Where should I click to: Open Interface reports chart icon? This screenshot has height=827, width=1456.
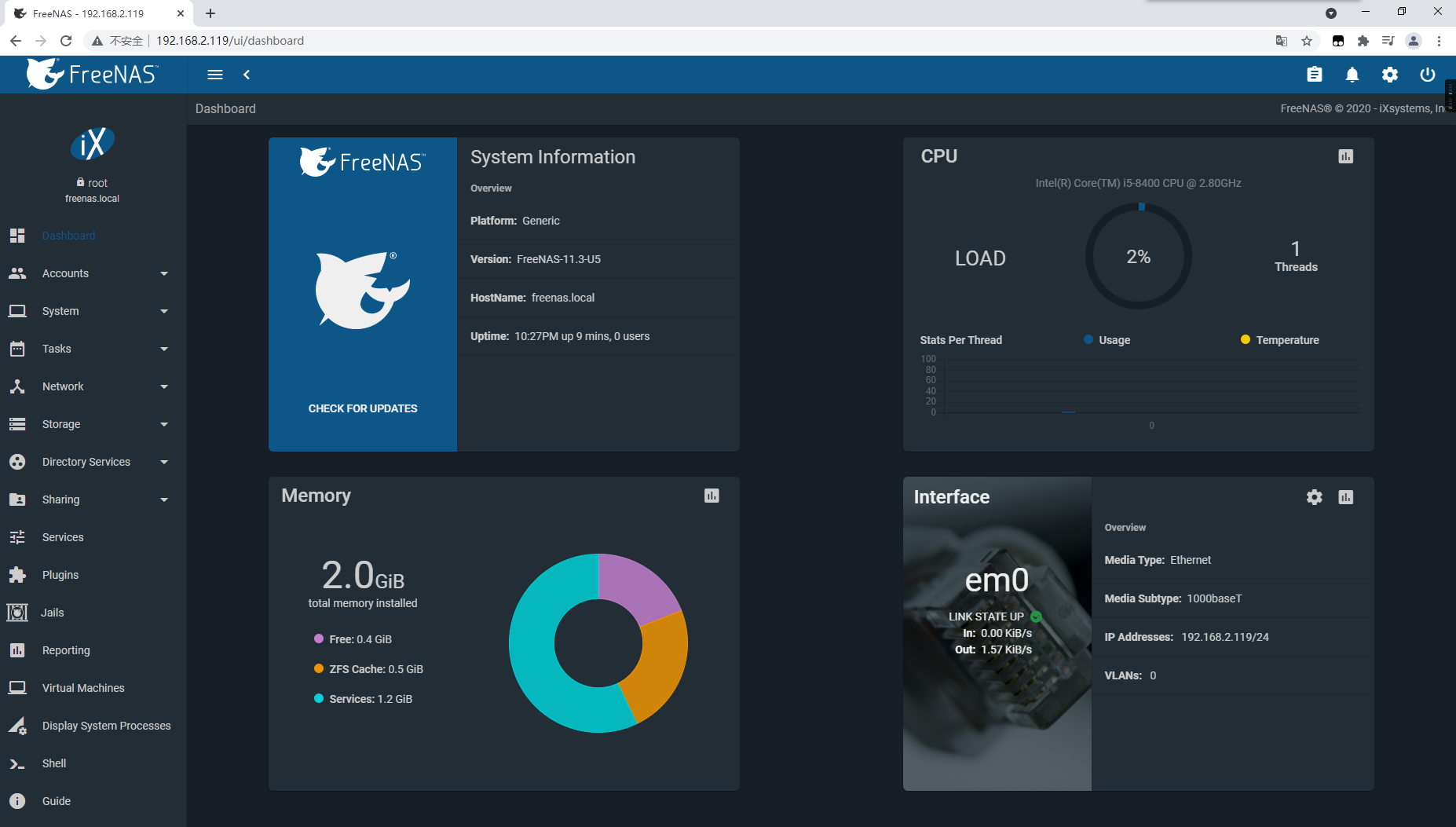1346,497
